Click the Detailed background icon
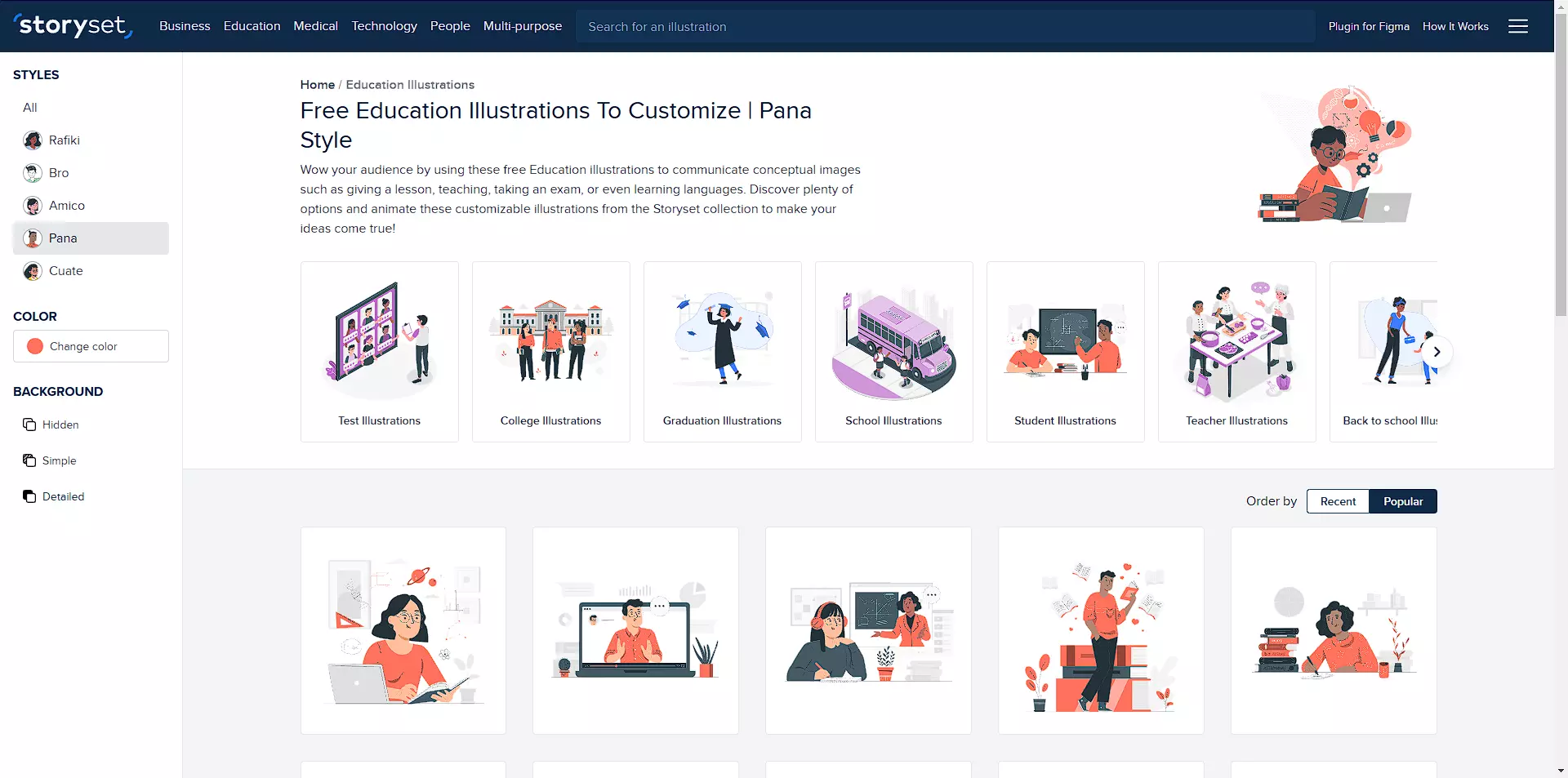The image size is (1568, 778). coord(29,496)
